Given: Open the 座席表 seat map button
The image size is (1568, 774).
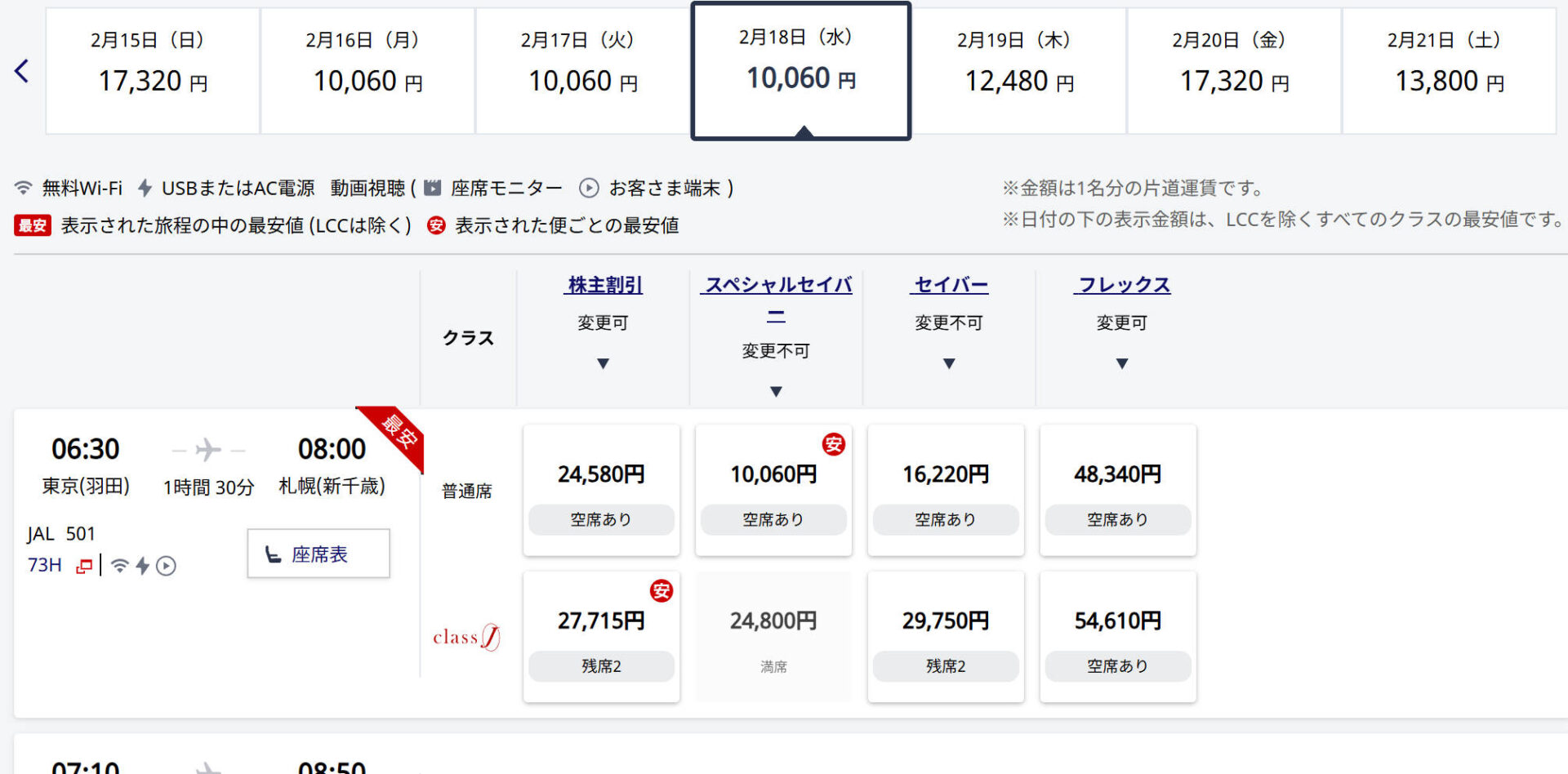Looking at the screenshot, I should (x=318, y=554).
